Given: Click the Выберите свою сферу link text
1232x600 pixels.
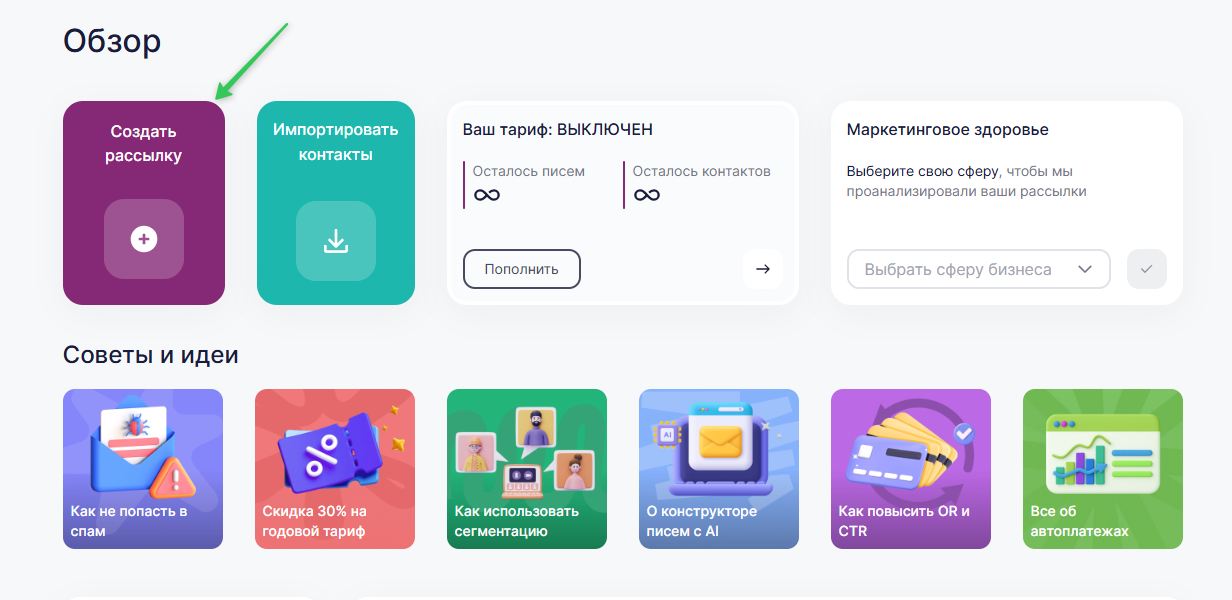Looking at the screenshot, I should pos(923,171).
